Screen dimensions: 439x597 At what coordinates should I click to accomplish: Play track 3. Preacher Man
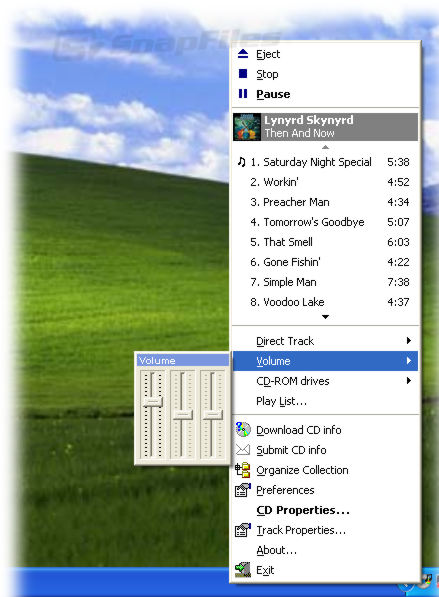(x=326, y=202)
